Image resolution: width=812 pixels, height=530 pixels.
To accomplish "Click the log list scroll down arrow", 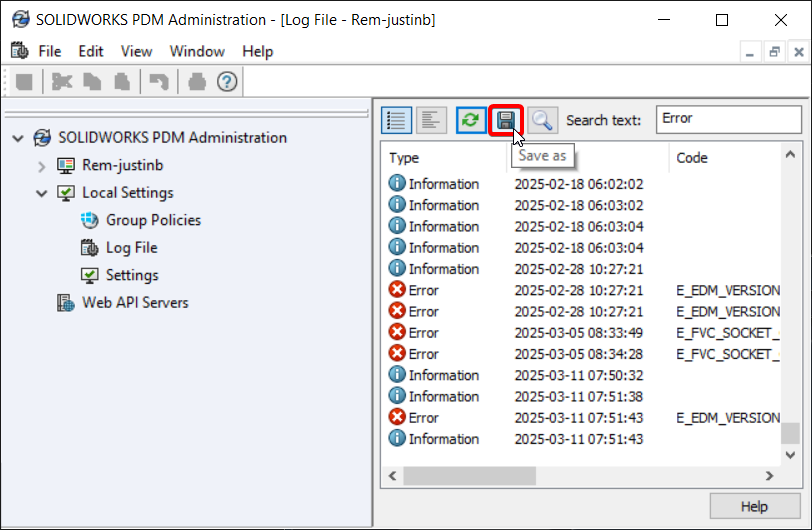I will tap(790, 455).
